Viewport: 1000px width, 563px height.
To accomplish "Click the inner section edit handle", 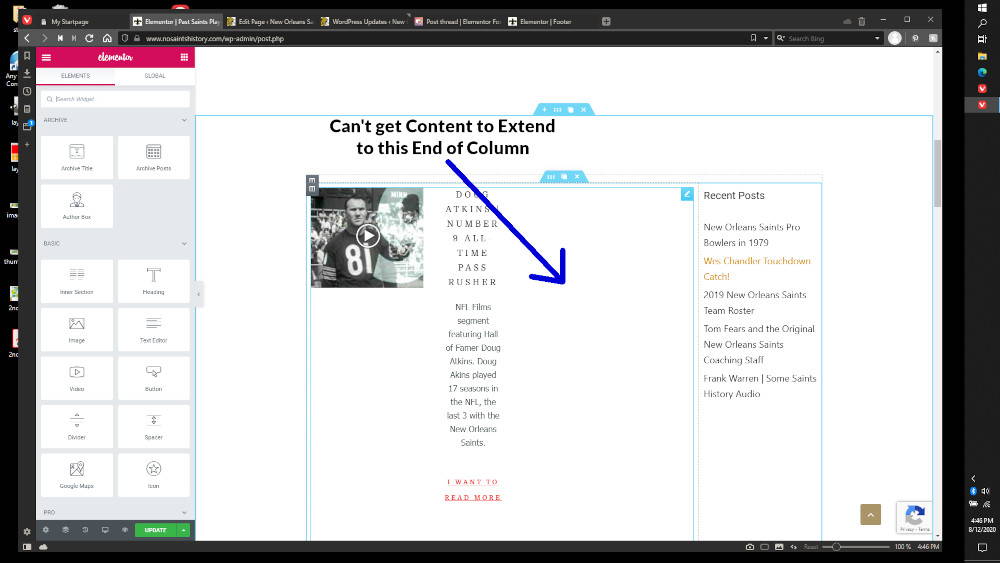I will (550, 177).
